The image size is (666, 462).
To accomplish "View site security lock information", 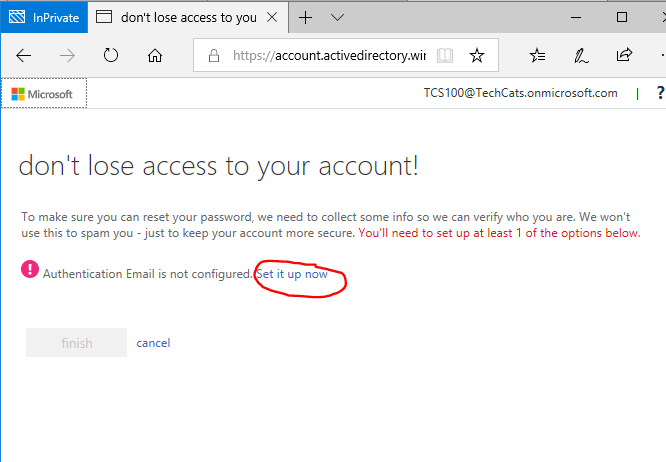I will (x=214, y=55).
